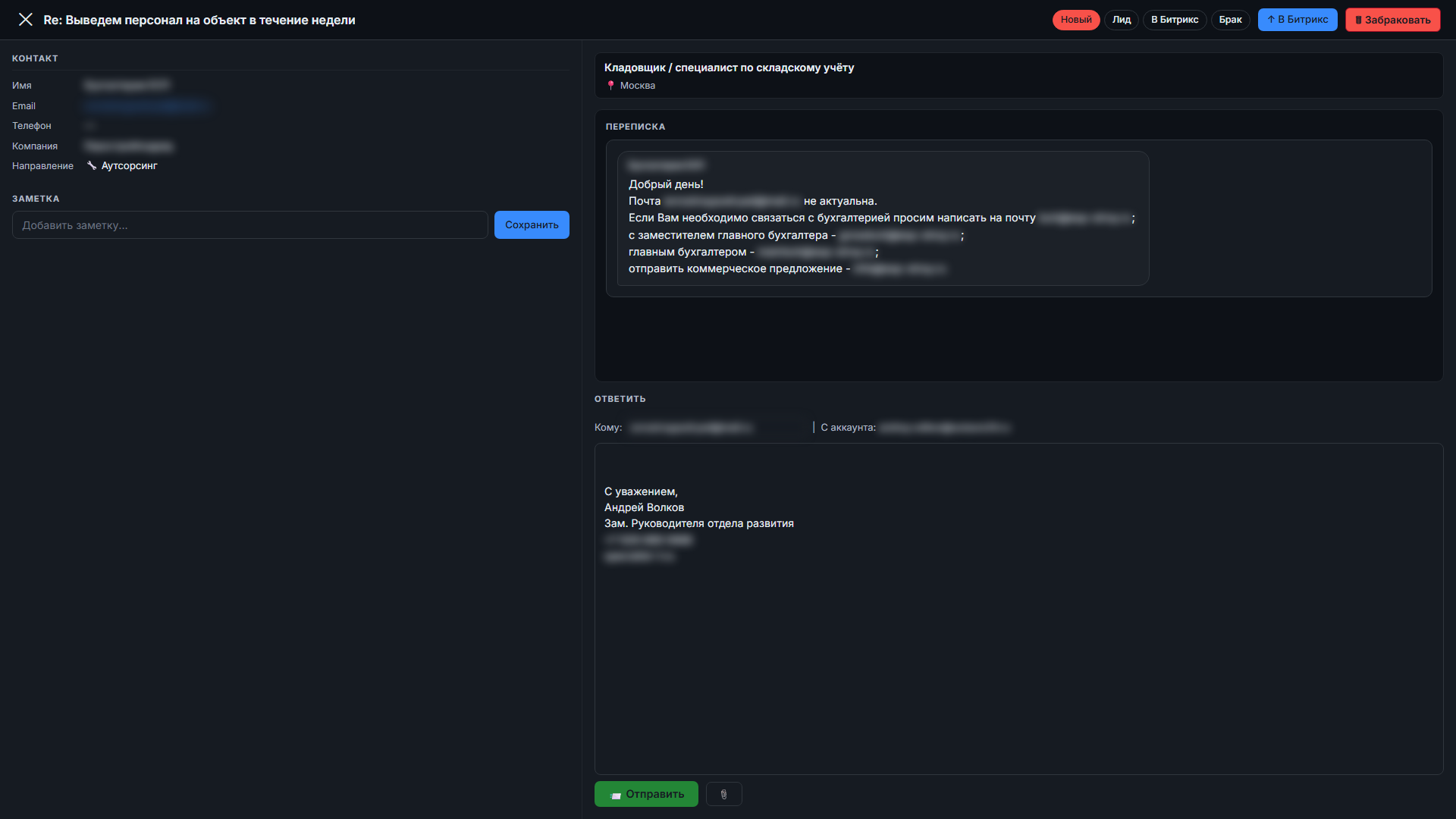Image resolution: width=1456 pixels, height=819 pixels.
Task: Click the blue upload В Битрикс button
Action: [x=1297, y=20]
